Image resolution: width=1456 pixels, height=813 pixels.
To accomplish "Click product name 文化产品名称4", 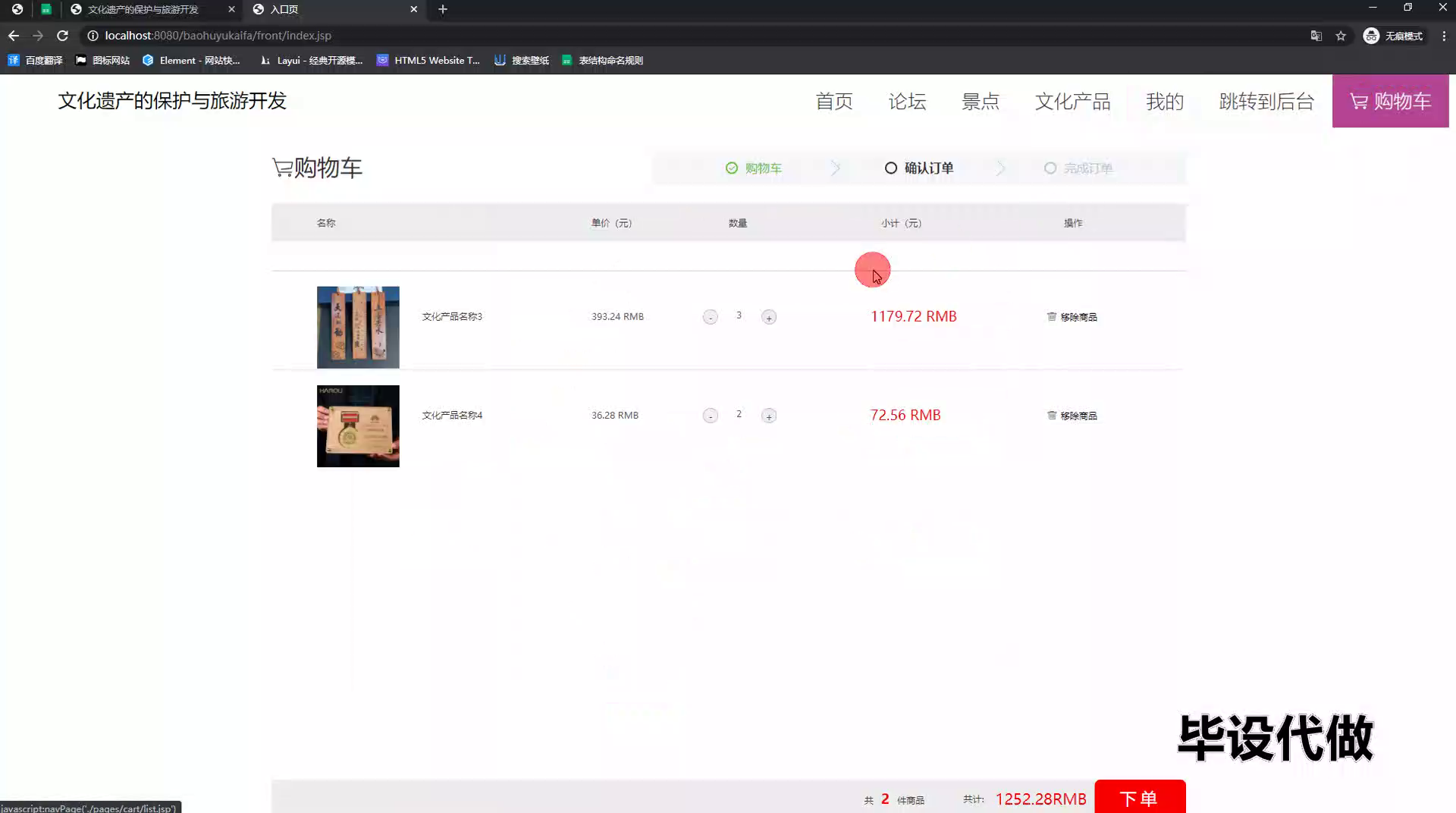I will 452,416.
